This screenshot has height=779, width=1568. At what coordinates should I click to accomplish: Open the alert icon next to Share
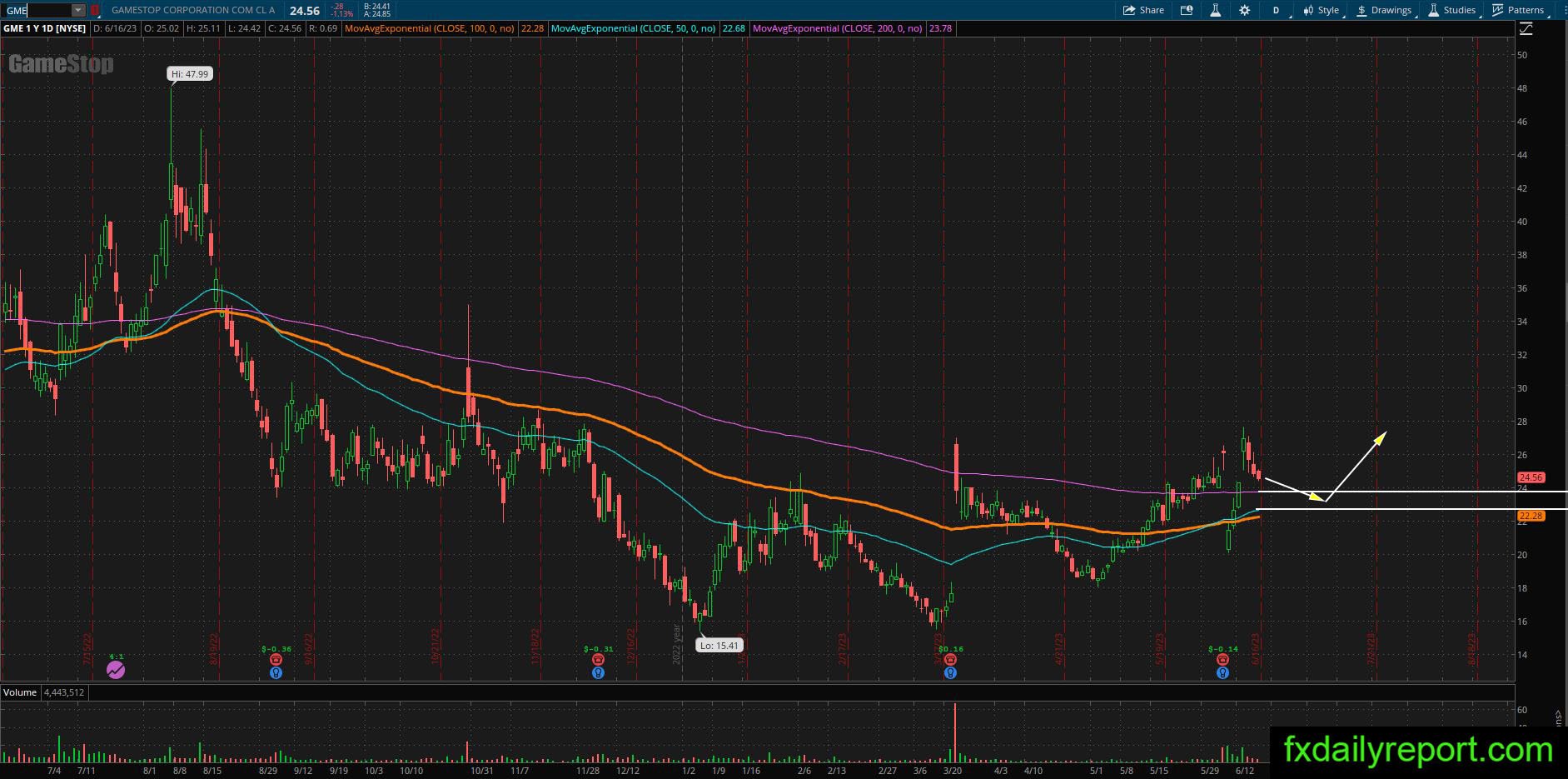pyautogui.click(x=1187, y=10)
